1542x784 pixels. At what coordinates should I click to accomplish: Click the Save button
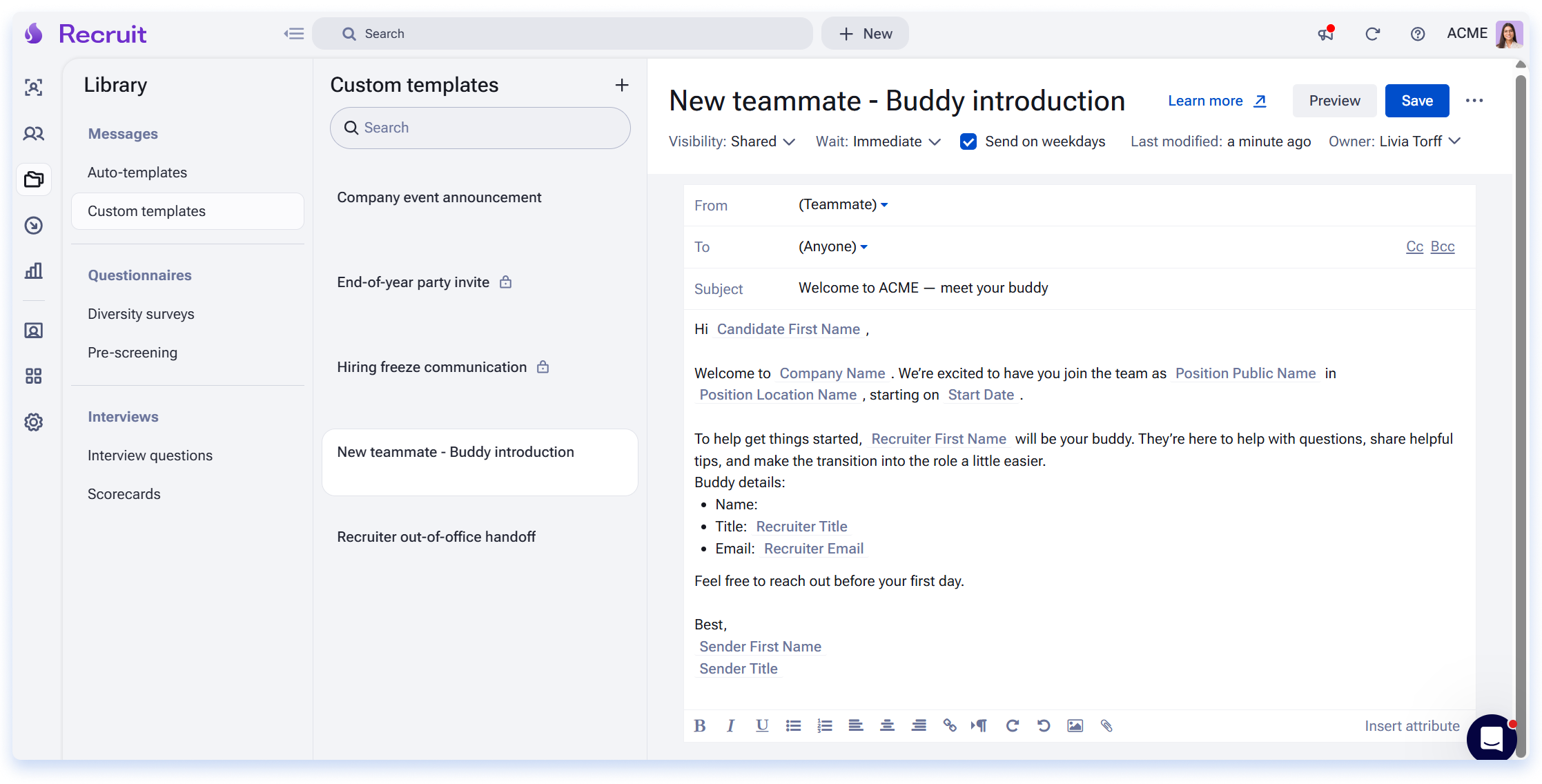tap(1417, 101)
